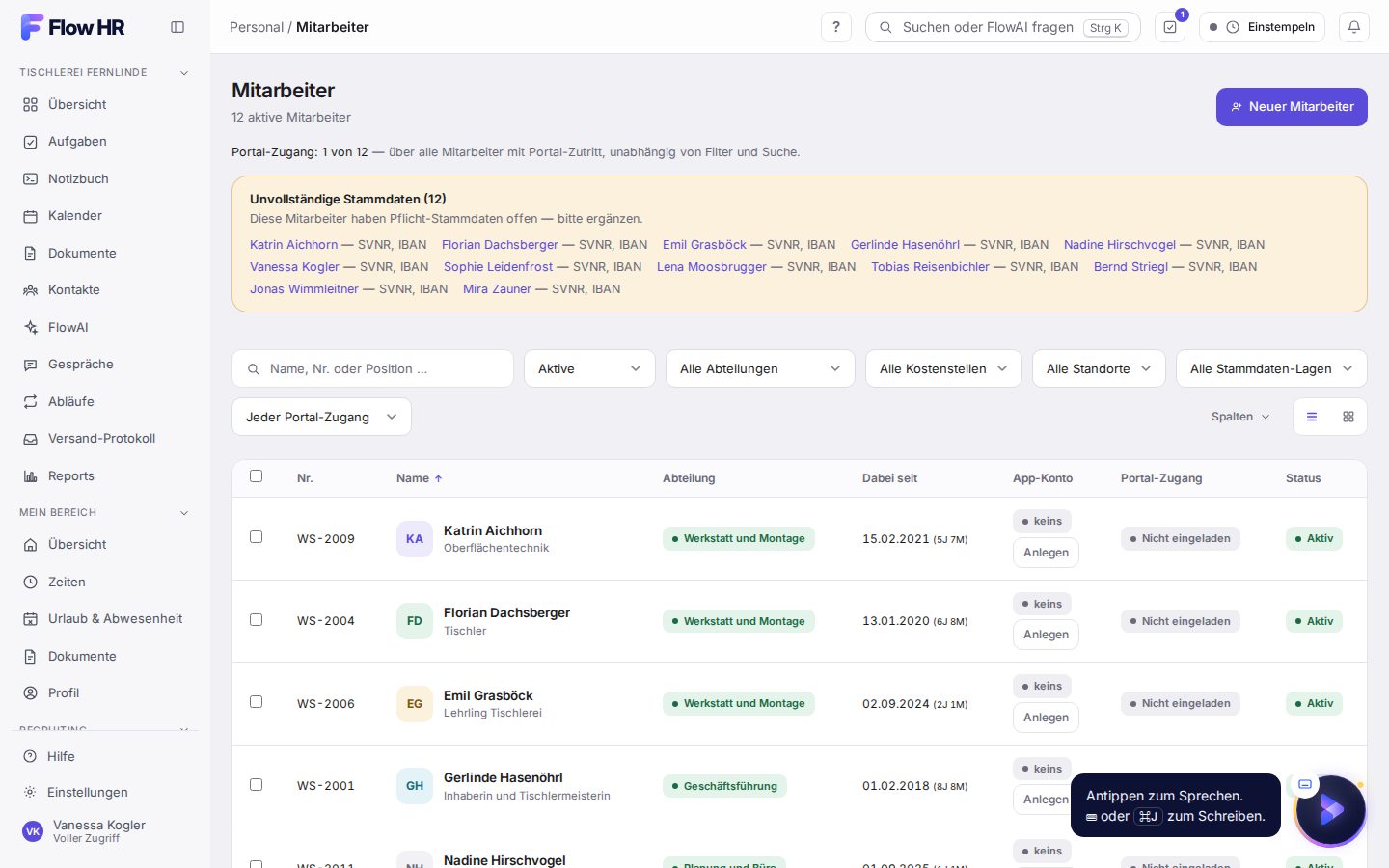Tick the checkbox for WS-2009
Viewport: 1389px width, 868px height.
pyautogui.click(x=256, y=536)
